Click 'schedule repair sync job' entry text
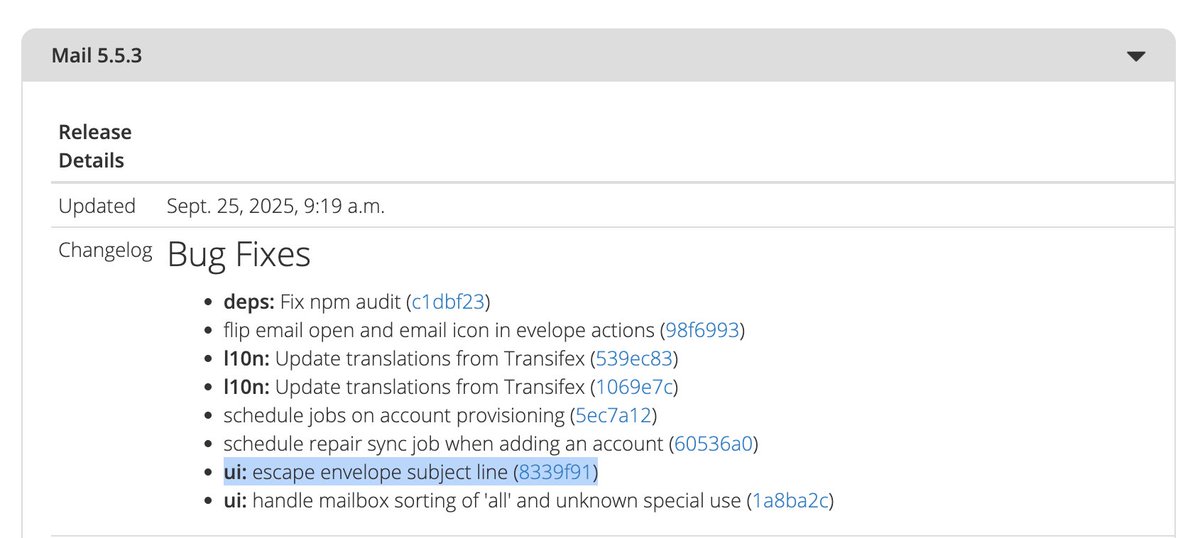Image resolution: width=1200 pixels, height=538 pixels. [443, 442]
